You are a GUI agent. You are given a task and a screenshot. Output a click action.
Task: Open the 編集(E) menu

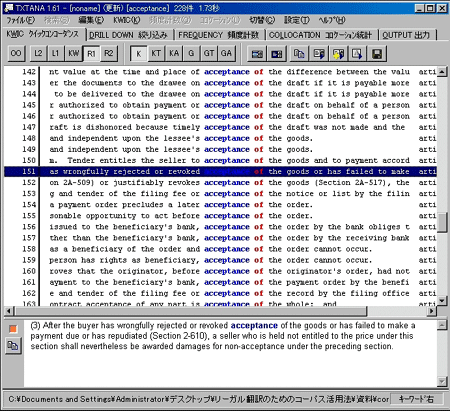pyautogui.click(x=91, y=20)
